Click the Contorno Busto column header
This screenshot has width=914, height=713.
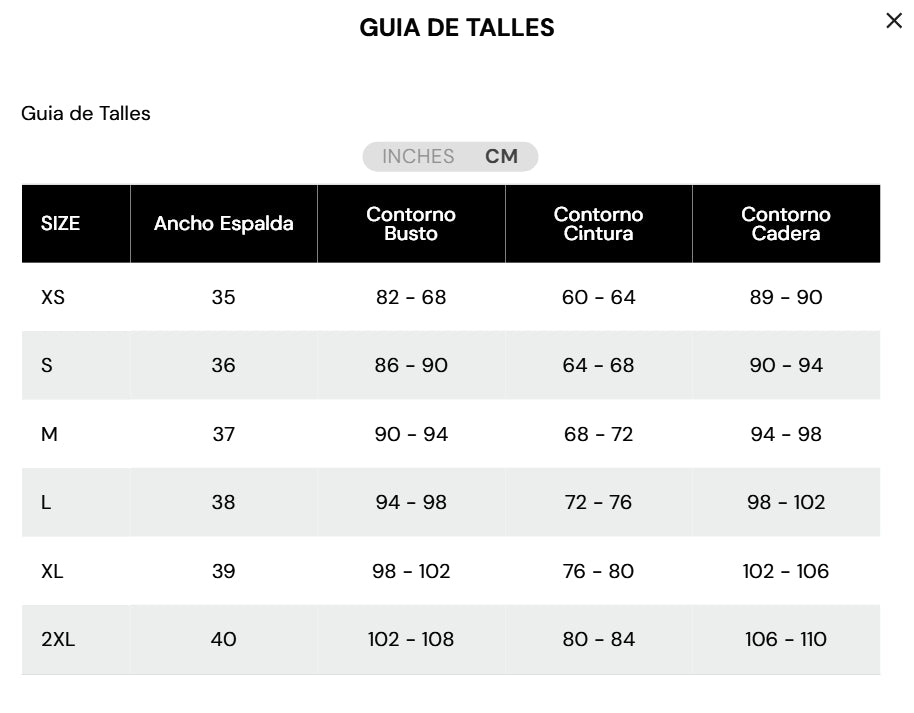point(411,224)
